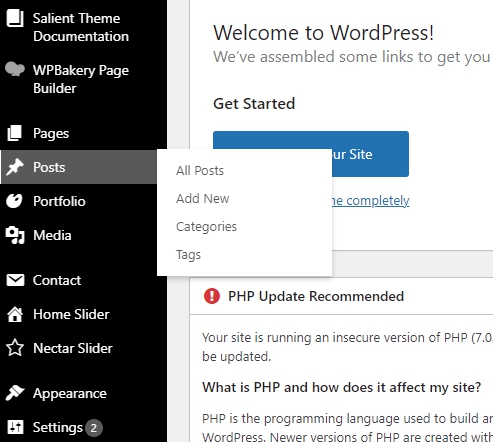This screenshot has width=493, height=442.
Task: Click the Appearance paintbrush icon
Action: 15,393
